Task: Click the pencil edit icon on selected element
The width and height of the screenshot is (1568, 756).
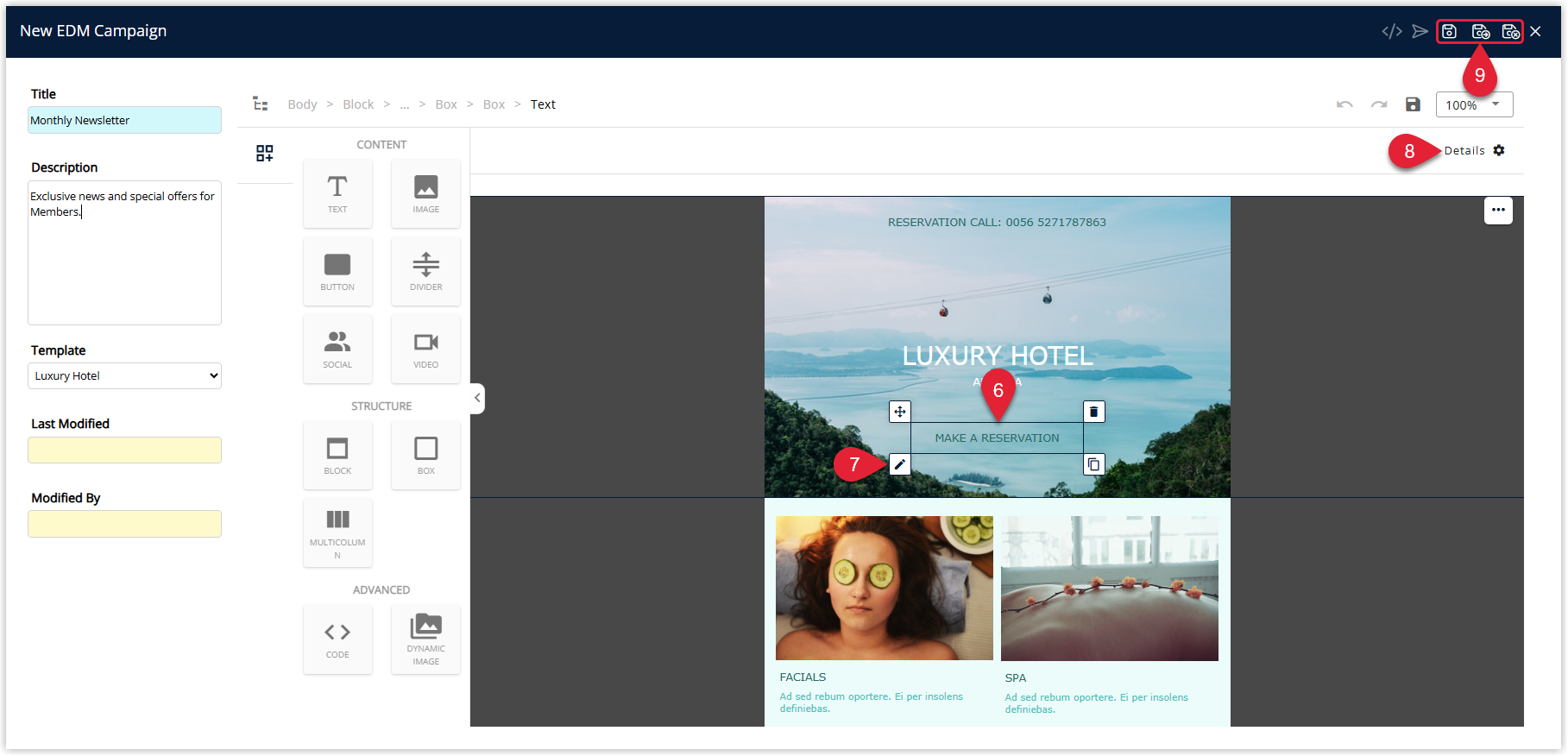Action: (x=900, y=464)
